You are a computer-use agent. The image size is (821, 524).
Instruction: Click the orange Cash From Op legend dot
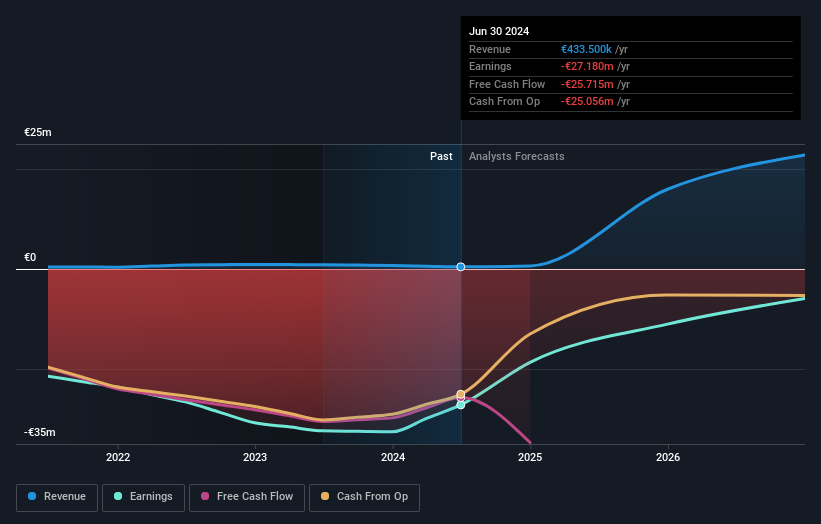coord(325,496)
